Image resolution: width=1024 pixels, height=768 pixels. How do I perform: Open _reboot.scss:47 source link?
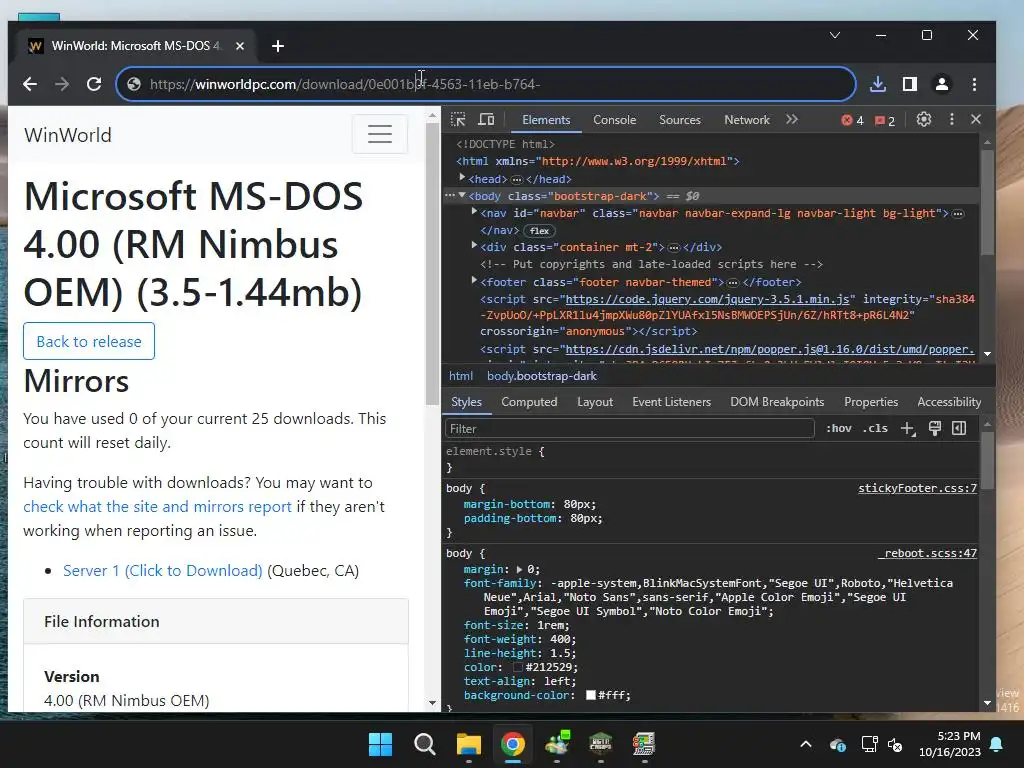[x=927, y=553]
